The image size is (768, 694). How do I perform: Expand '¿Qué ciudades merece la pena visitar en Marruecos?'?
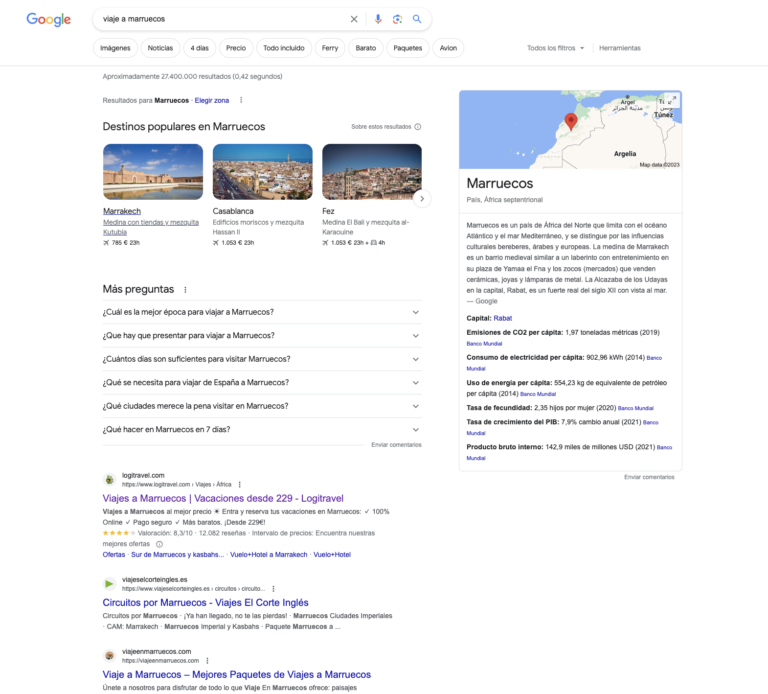[x=262, y=406]
